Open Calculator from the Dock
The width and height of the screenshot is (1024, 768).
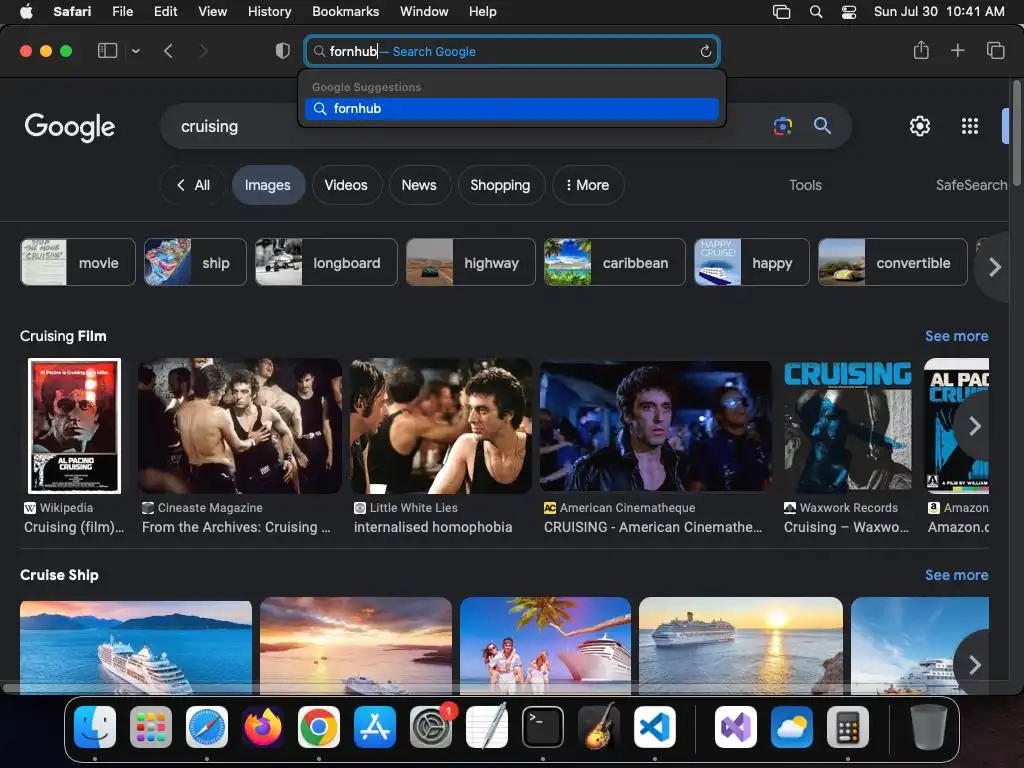848,727
